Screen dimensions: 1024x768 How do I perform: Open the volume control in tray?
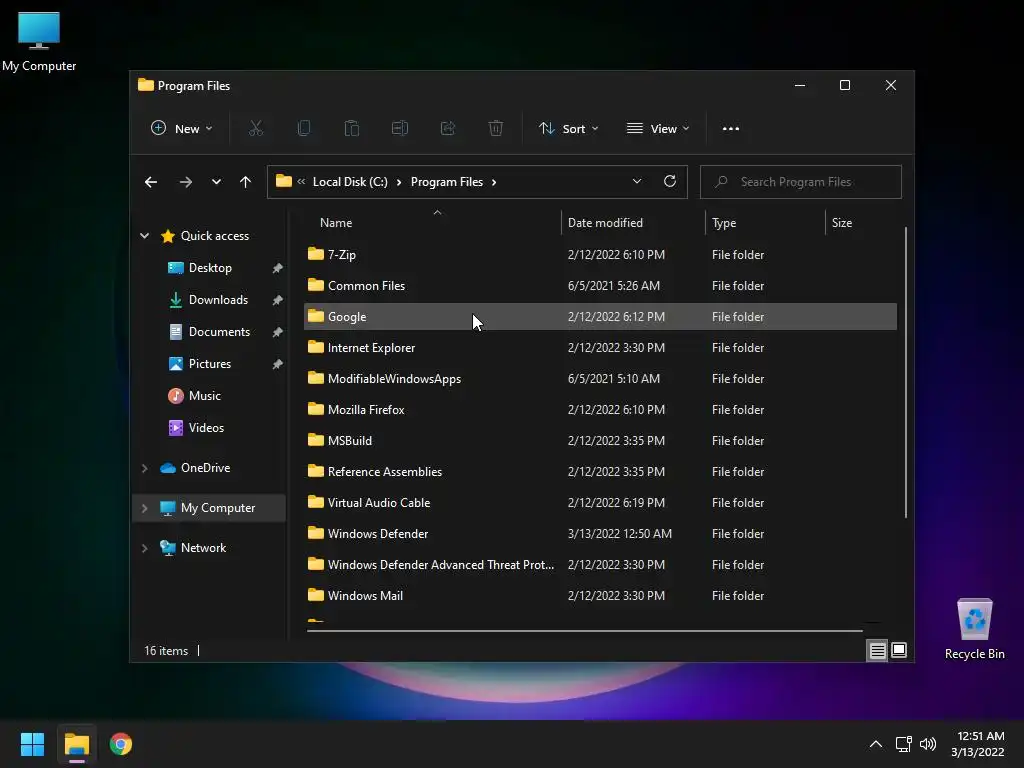[x=927, y=744]
